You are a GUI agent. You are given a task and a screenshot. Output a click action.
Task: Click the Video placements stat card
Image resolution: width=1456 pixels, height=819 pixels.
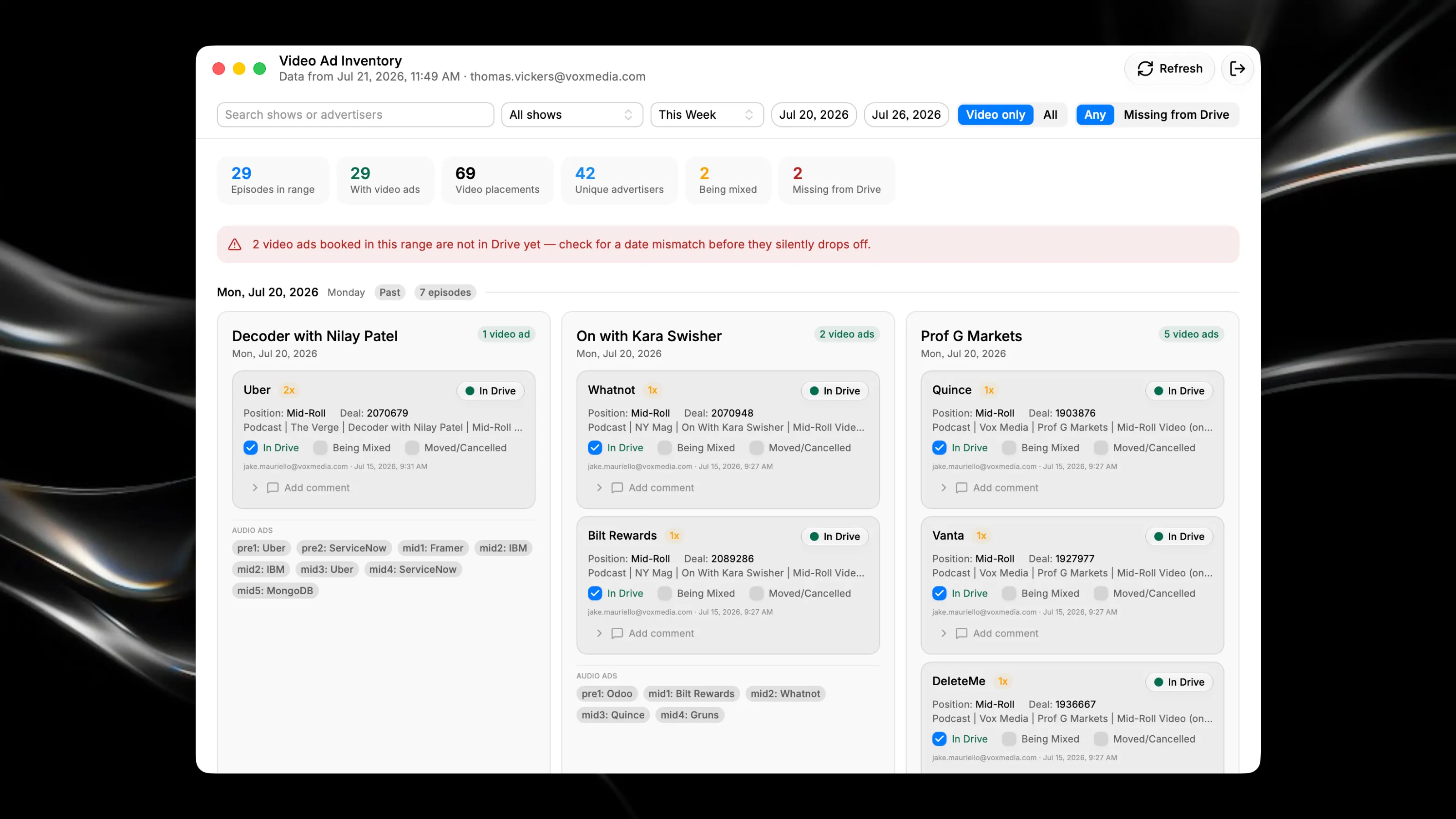(497, 180)
